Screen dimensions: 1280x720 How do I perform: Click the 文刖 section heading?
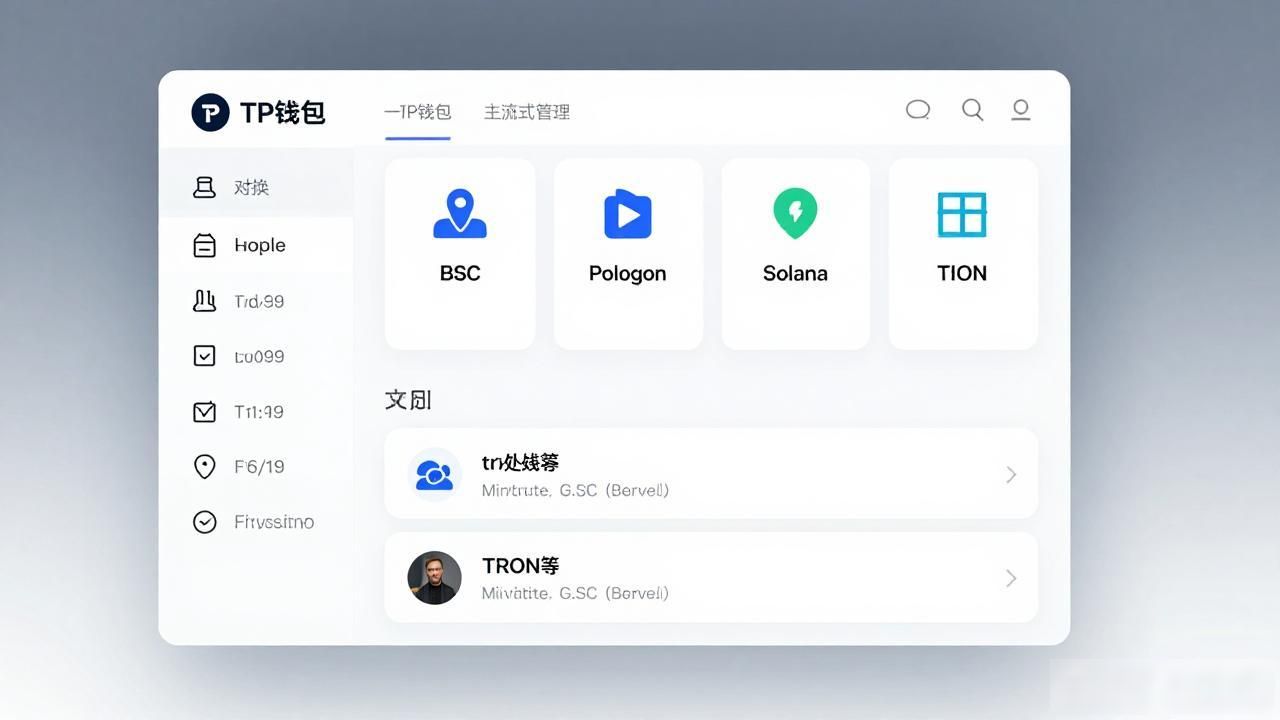pyautogui.click(x=408, y=400)
